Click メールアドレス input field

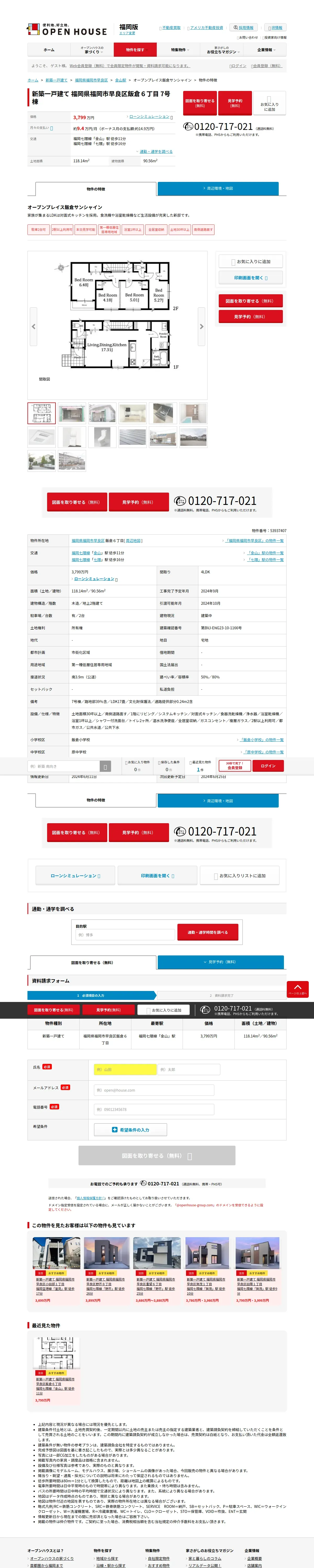154,1090
